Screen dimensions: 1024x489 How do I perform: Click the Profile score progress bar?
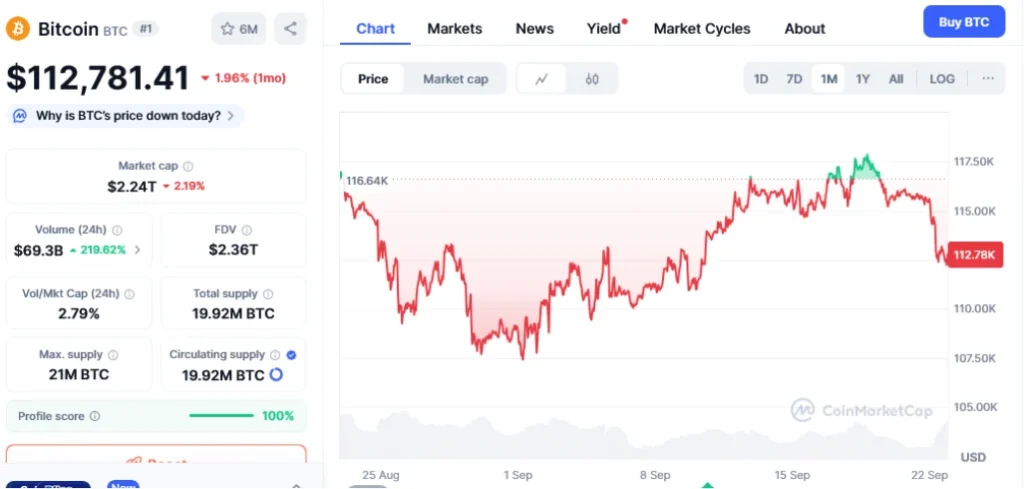tap(221, 416)
